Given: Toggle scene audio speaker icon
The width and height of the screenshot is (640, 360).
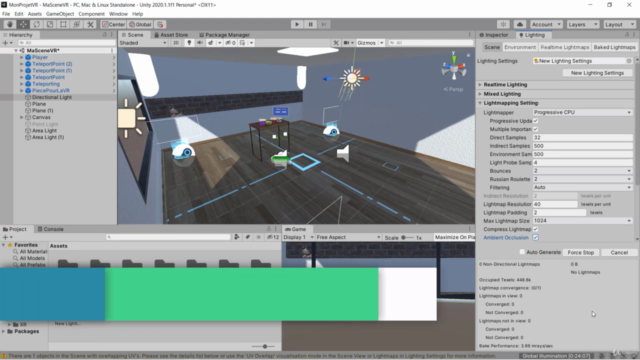Looking at the screenshot, I should point(200,43).
